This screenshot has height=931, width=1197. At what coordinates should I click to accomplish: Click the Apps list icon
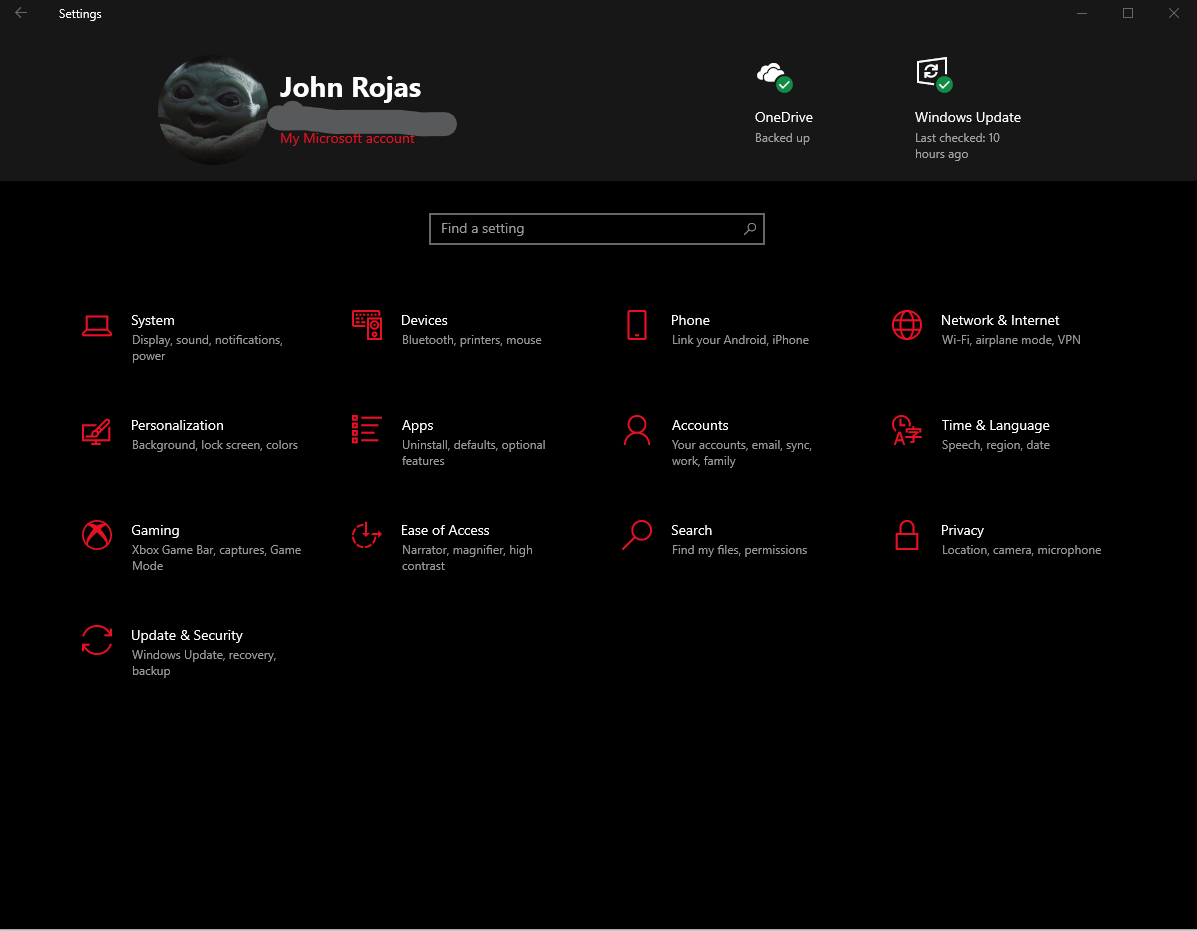coord(366,429)
